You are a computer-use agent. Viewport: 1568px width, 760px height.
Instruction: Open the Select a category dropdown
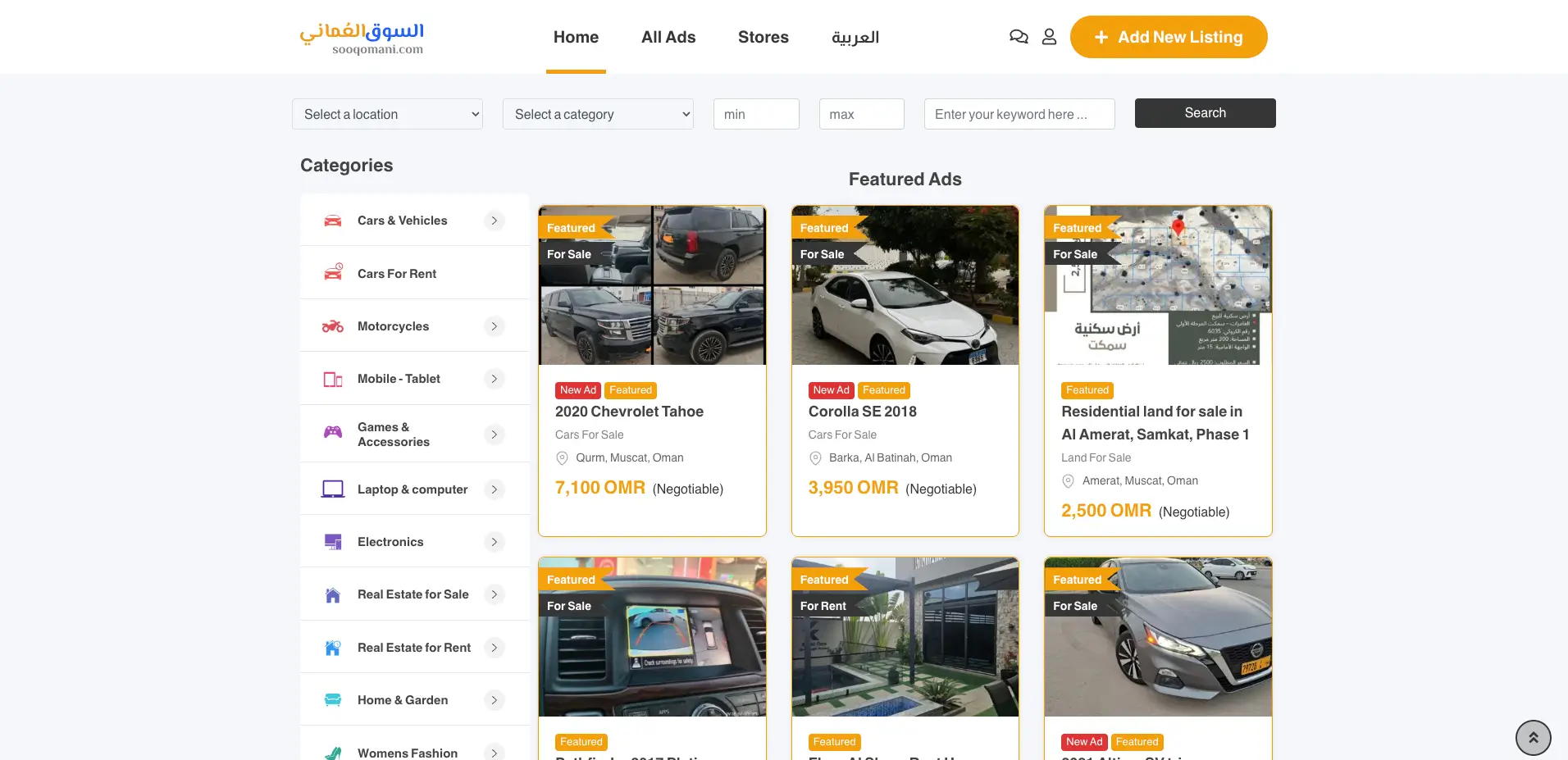pyautogui.click(x=598, y=114)
